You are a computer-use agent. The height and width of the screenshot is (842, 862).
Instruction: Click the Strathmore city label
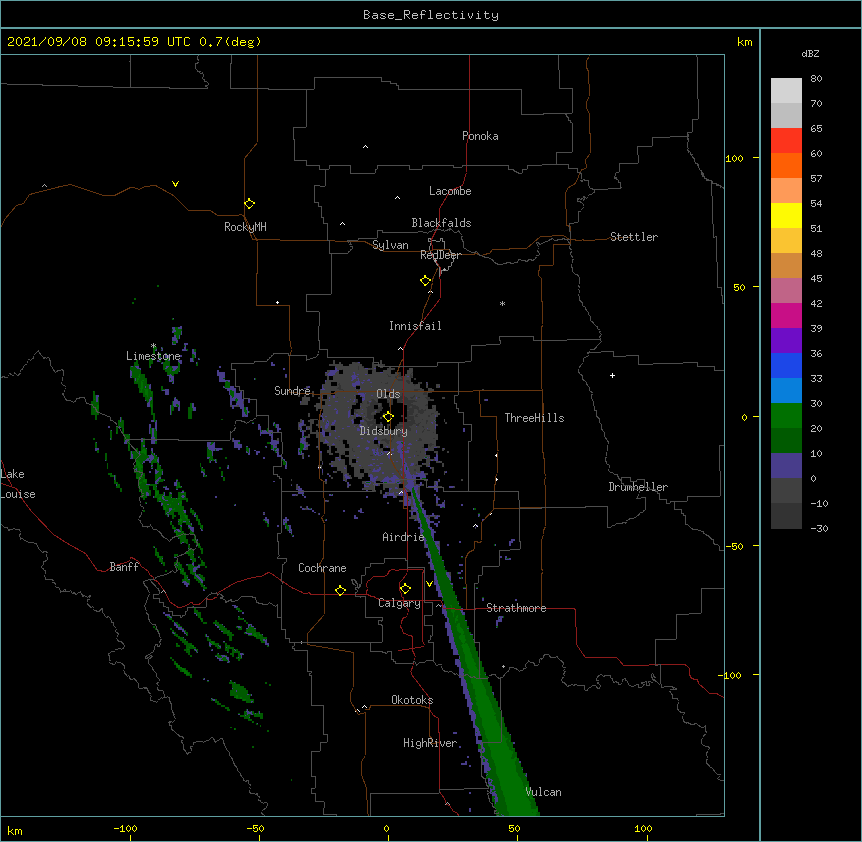coord(516,608)
